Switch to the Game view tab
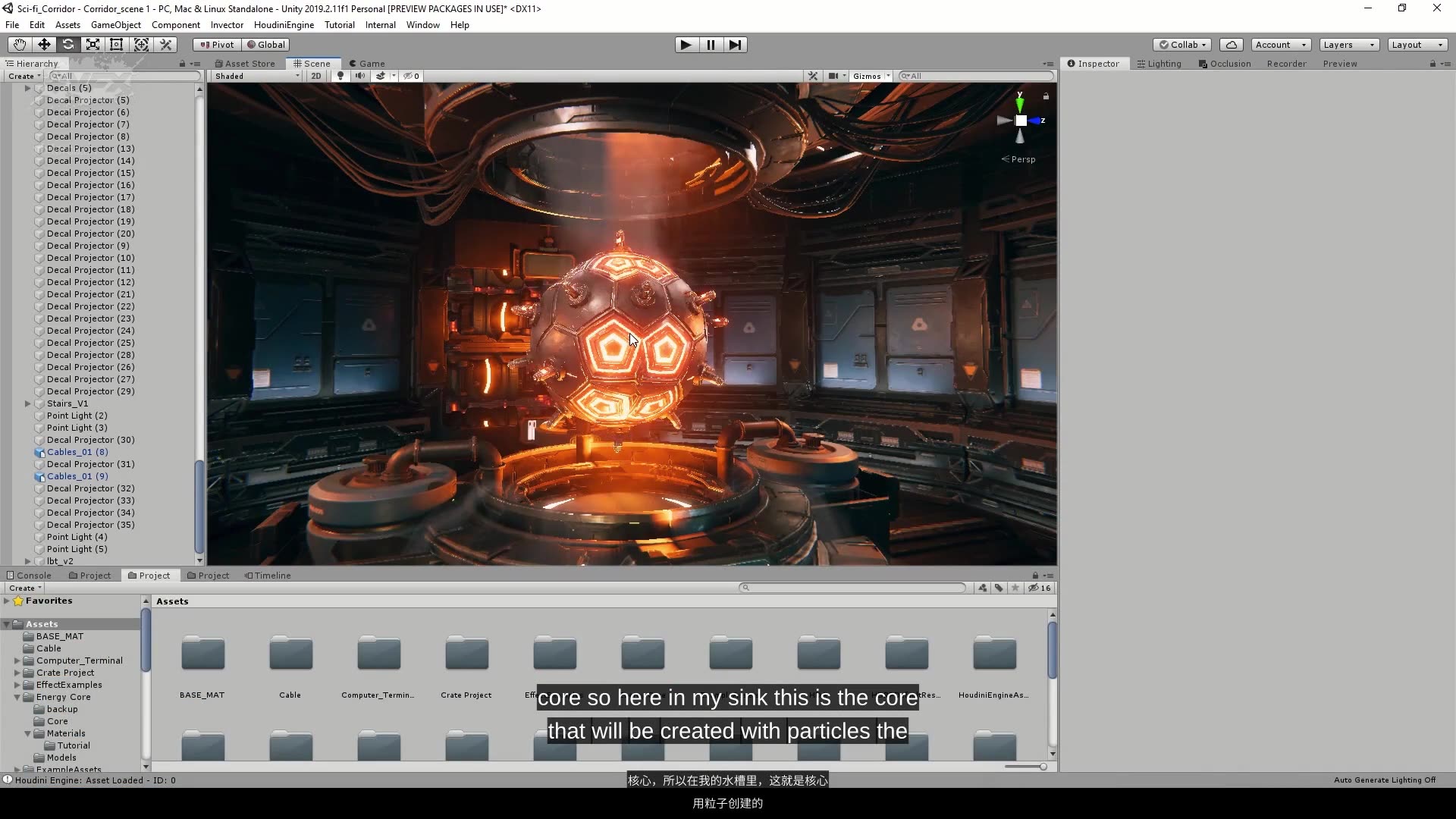Viewport: 1456px width, 819px height. (371, 63)
